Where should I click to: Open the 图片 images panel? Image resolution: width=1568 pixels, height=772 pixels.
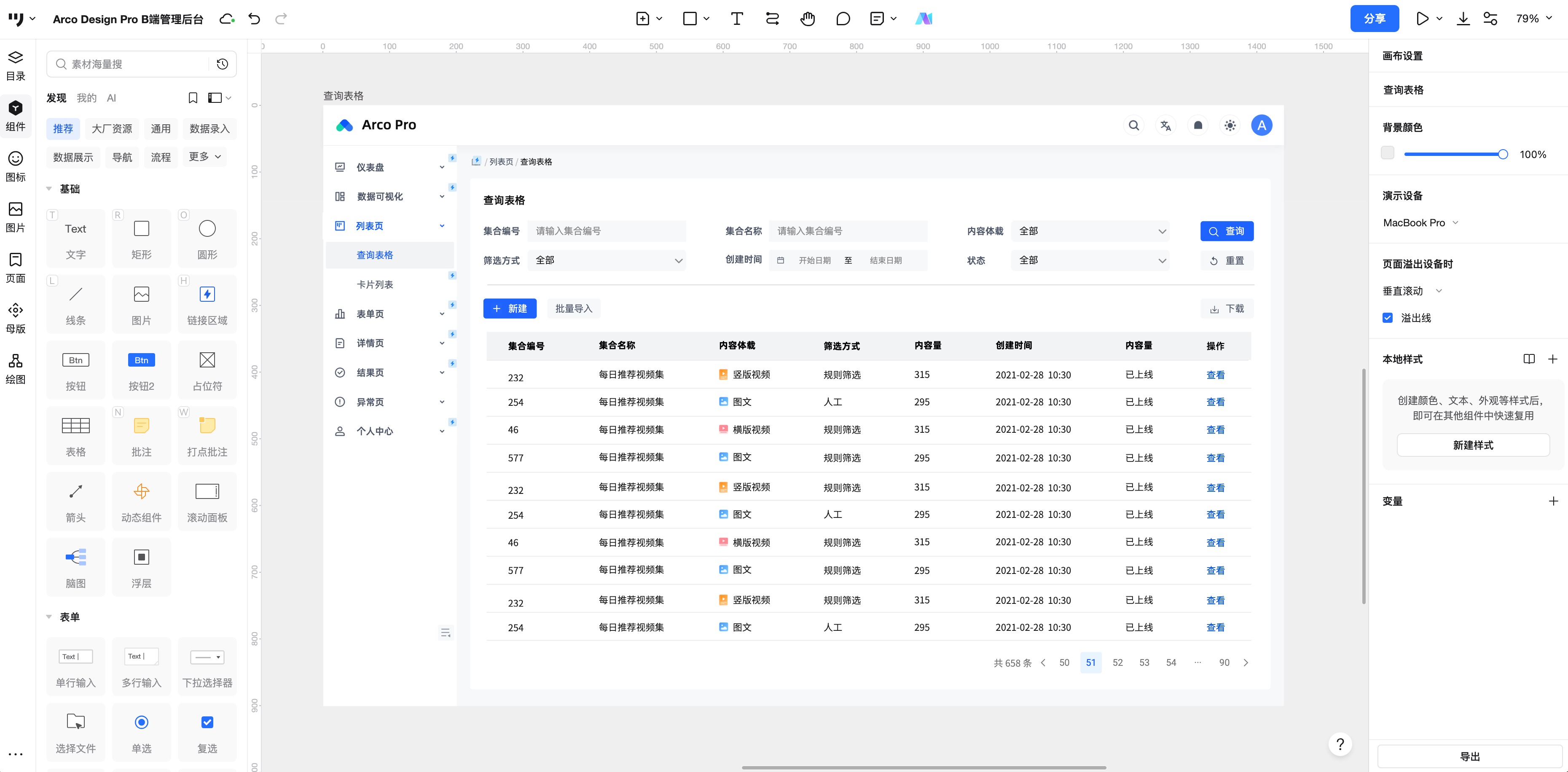click(x=15, y=217)
